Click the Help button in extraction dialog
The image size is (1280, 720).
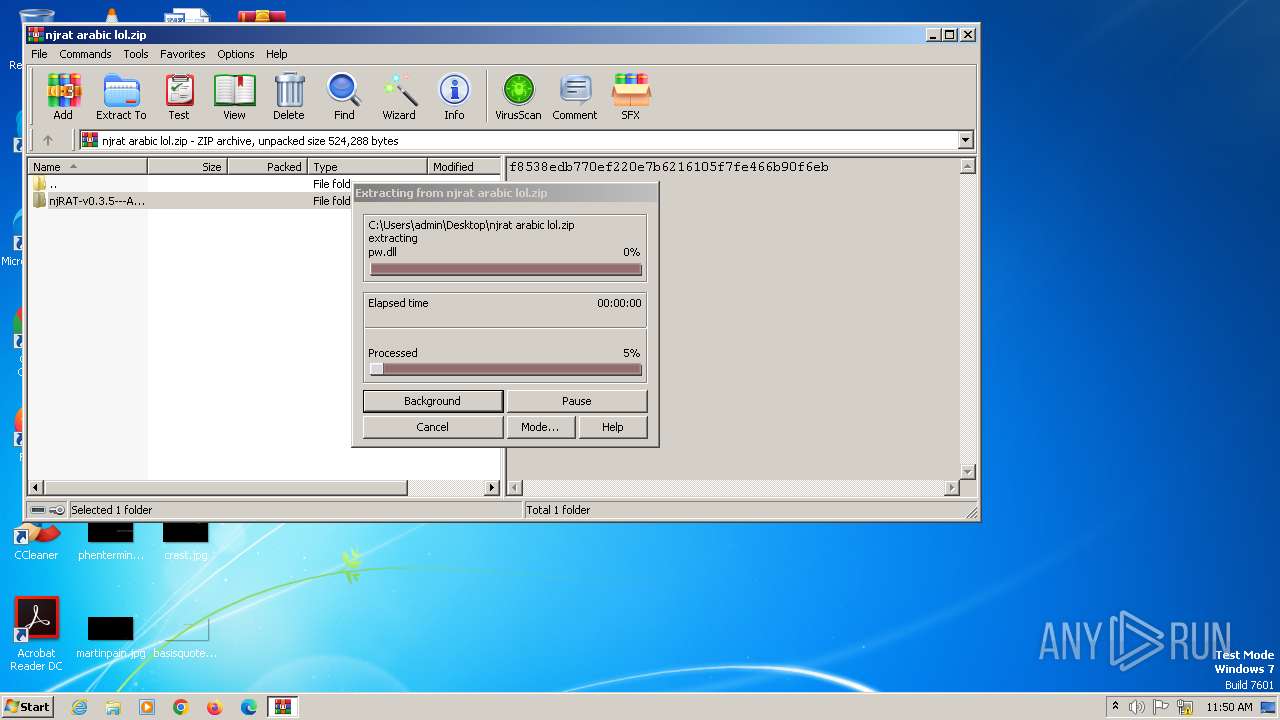point(613,427)
